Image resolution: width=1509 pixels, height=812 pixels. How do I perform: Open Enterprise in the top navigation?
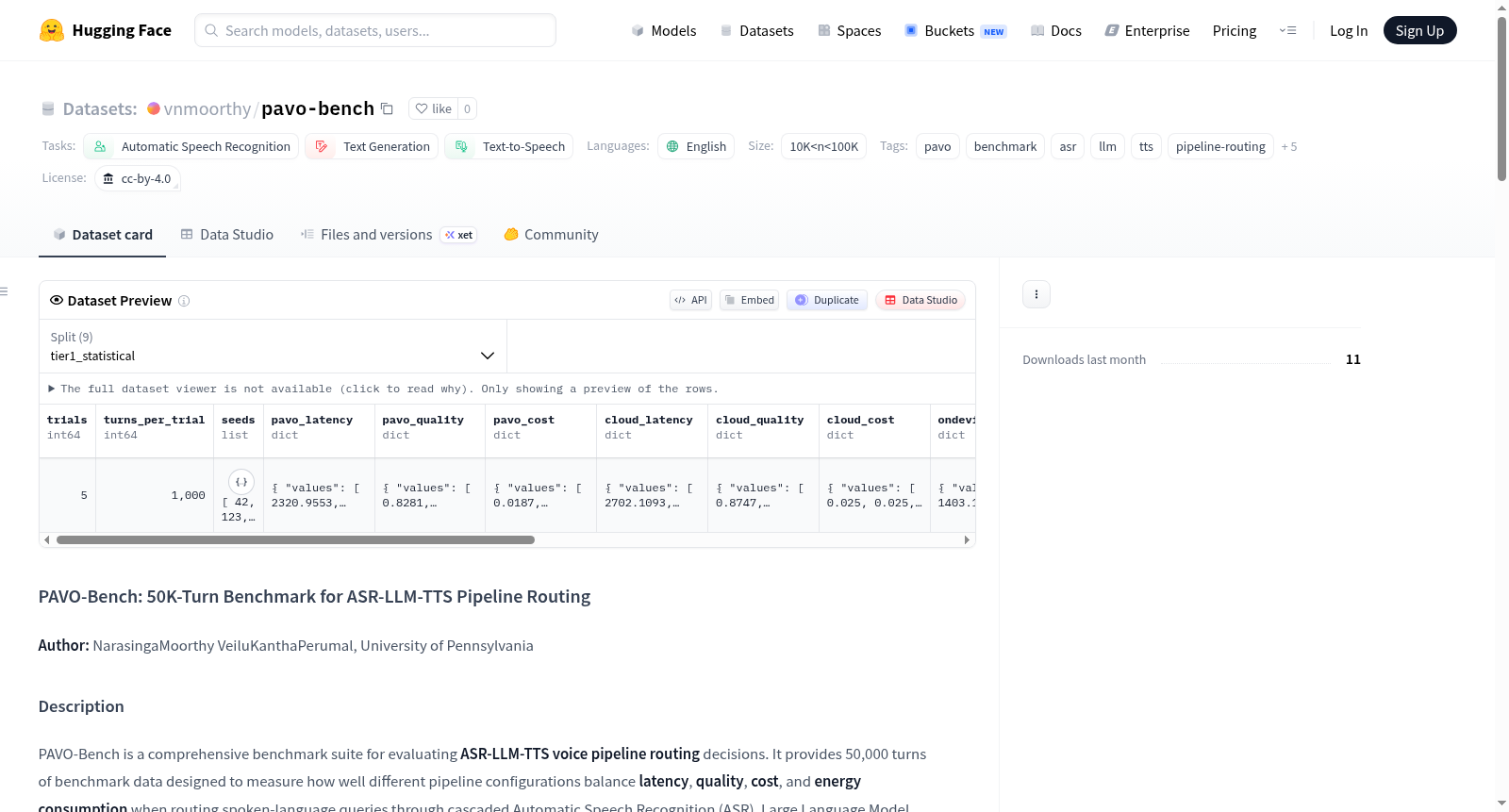pos(1148,30)
